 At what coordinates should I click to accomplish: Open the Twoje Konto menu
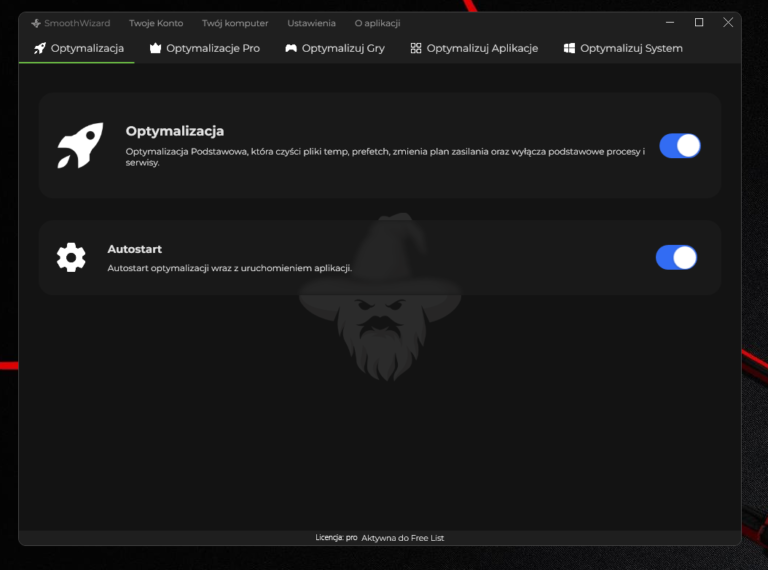pos(156,23)
